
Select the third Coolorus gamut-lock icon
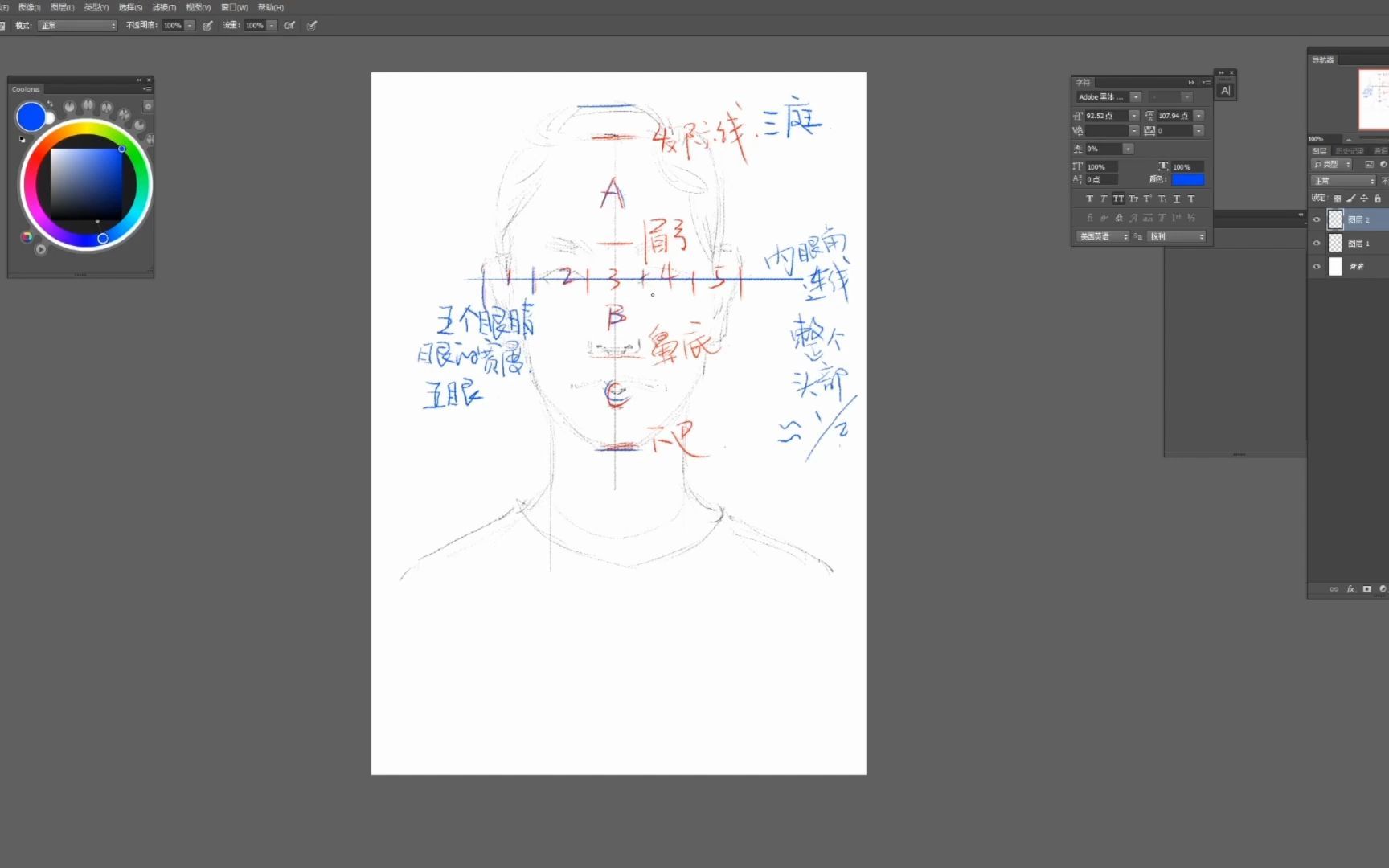coord(106,107)
